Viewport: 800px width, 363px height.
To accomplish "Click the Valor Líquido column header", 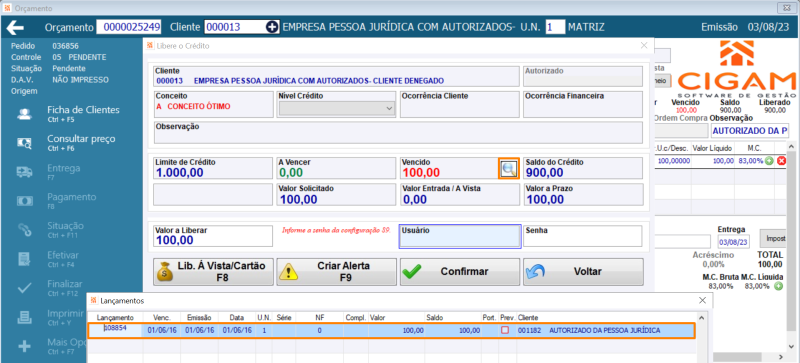I will pos(712,148).
